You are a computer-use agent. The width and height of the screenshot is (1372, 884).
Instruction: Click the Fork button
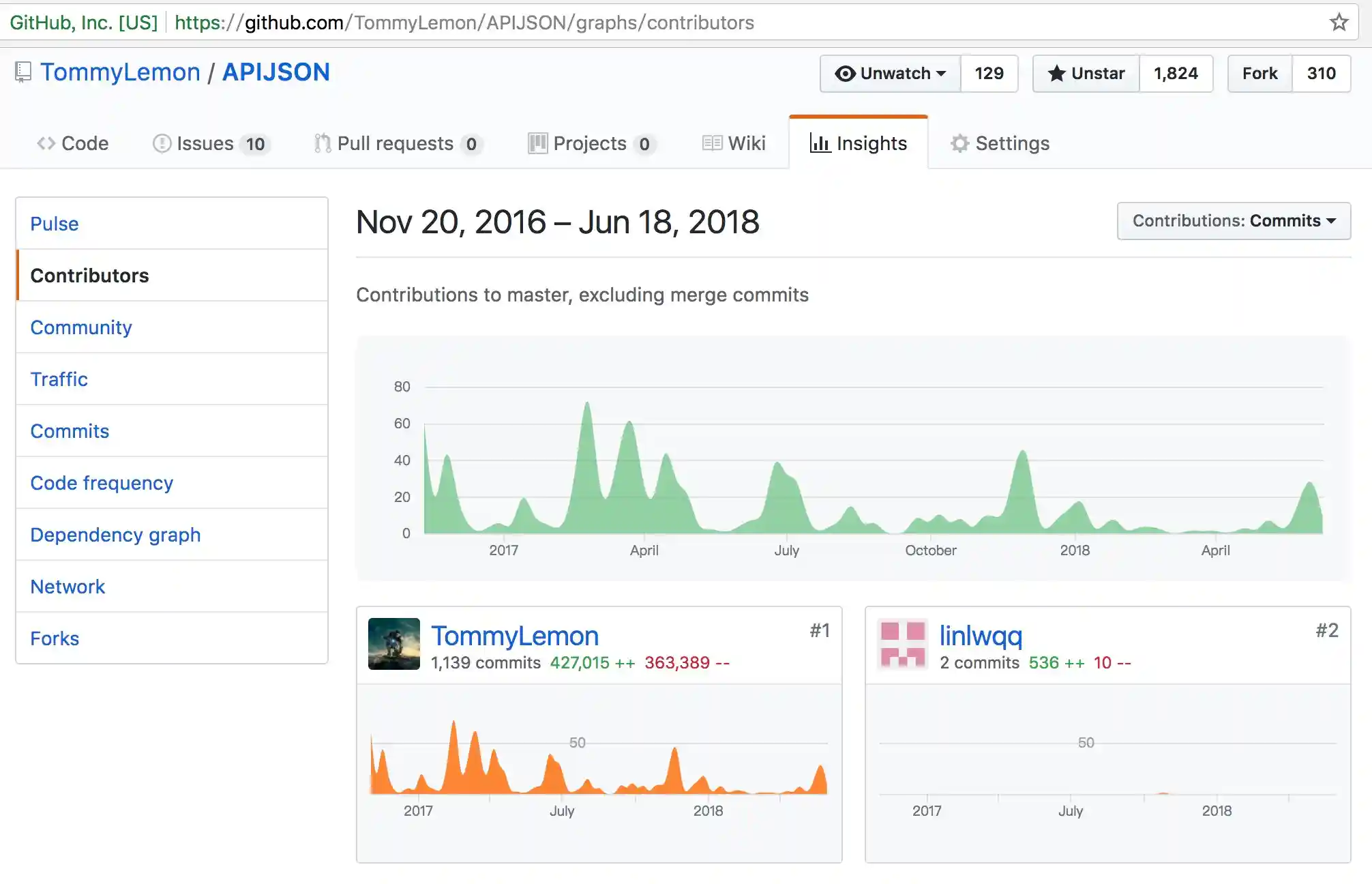pyautogui.click(x=1260, y=74)
